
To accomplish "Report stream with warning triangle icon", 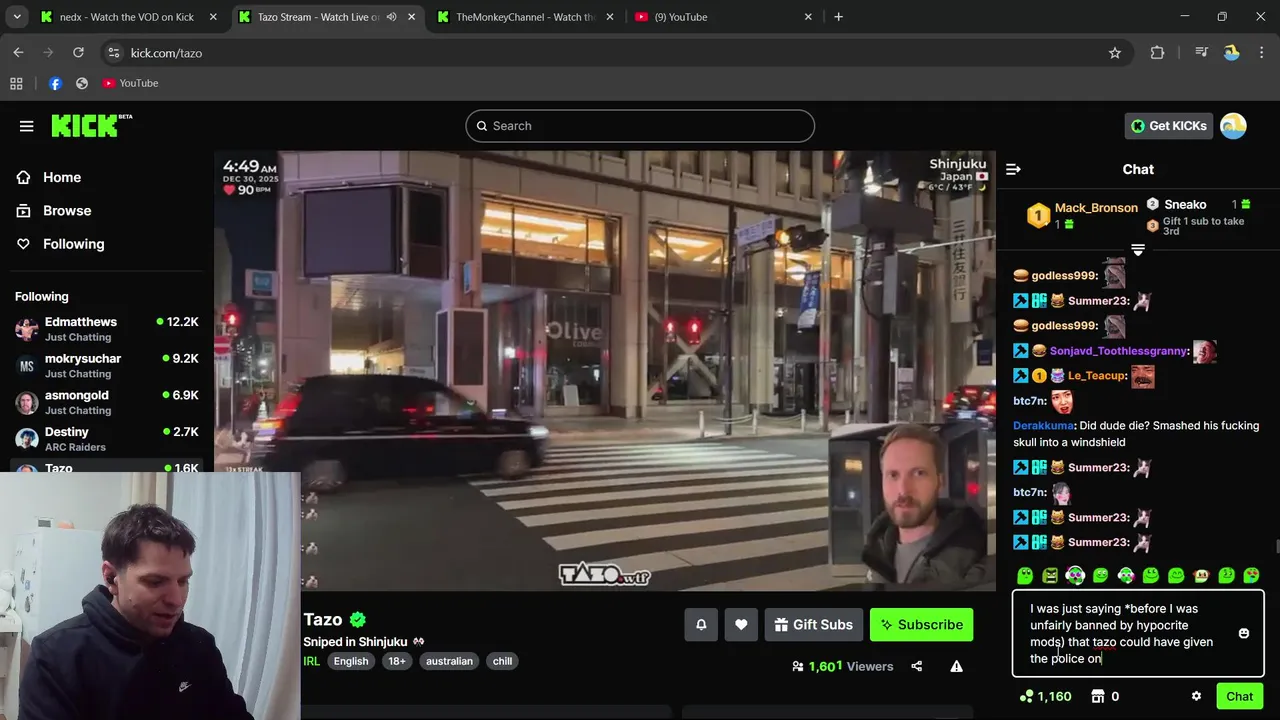I will 957,666.
